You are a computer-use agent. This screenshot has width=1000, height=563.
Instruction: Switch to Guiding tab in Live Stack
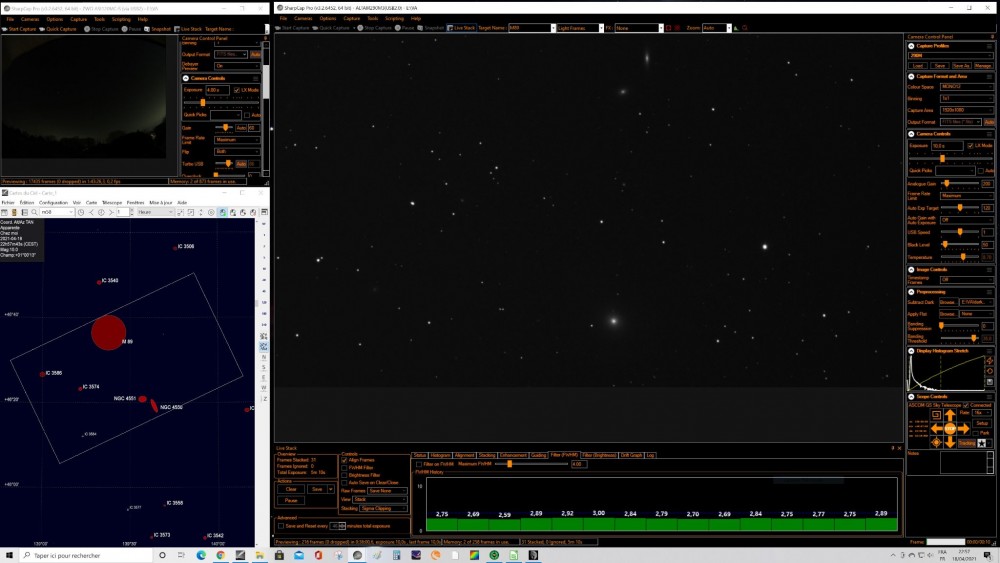pyautogui.click(x=539, y=455)
